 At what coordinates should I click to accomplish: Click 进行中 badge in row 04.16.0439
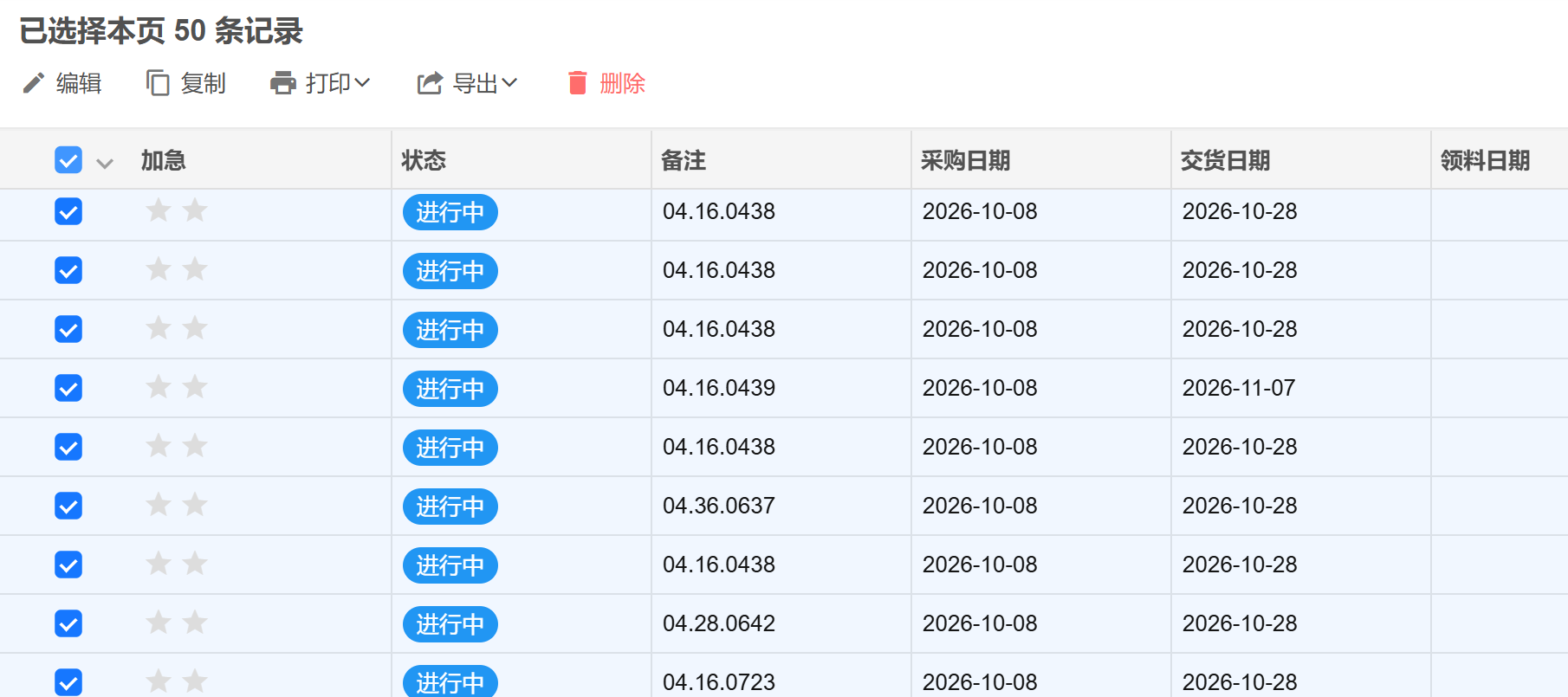click(450, 389)
